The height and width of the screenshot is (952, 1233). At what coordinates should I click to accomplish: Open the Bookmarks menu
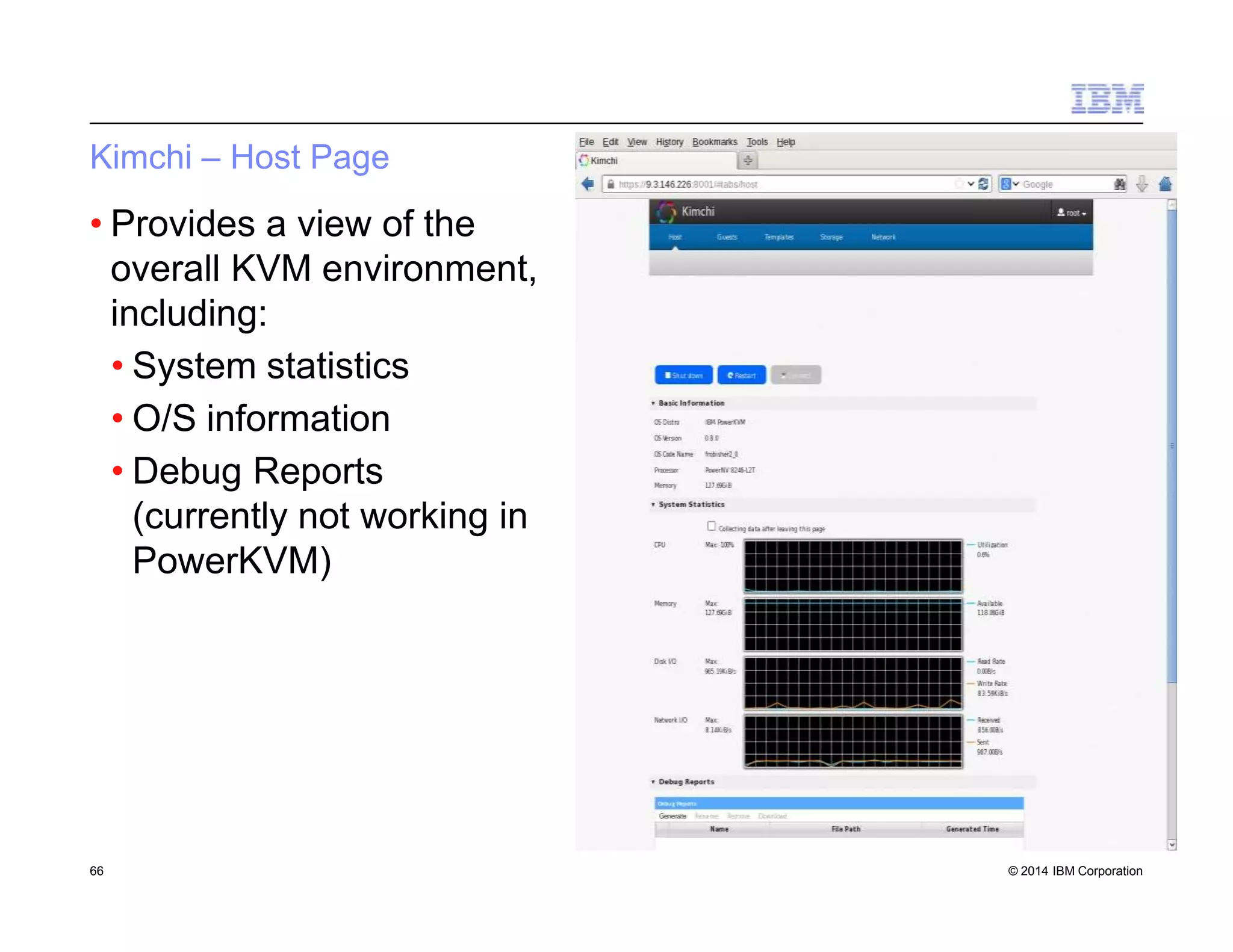coord(715,142)
